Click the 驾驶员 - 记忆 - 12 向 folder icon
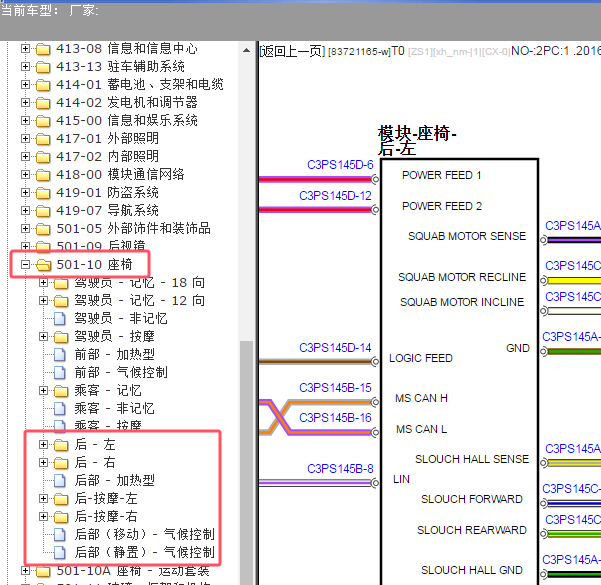601x585 pixels. coord(61,301)
